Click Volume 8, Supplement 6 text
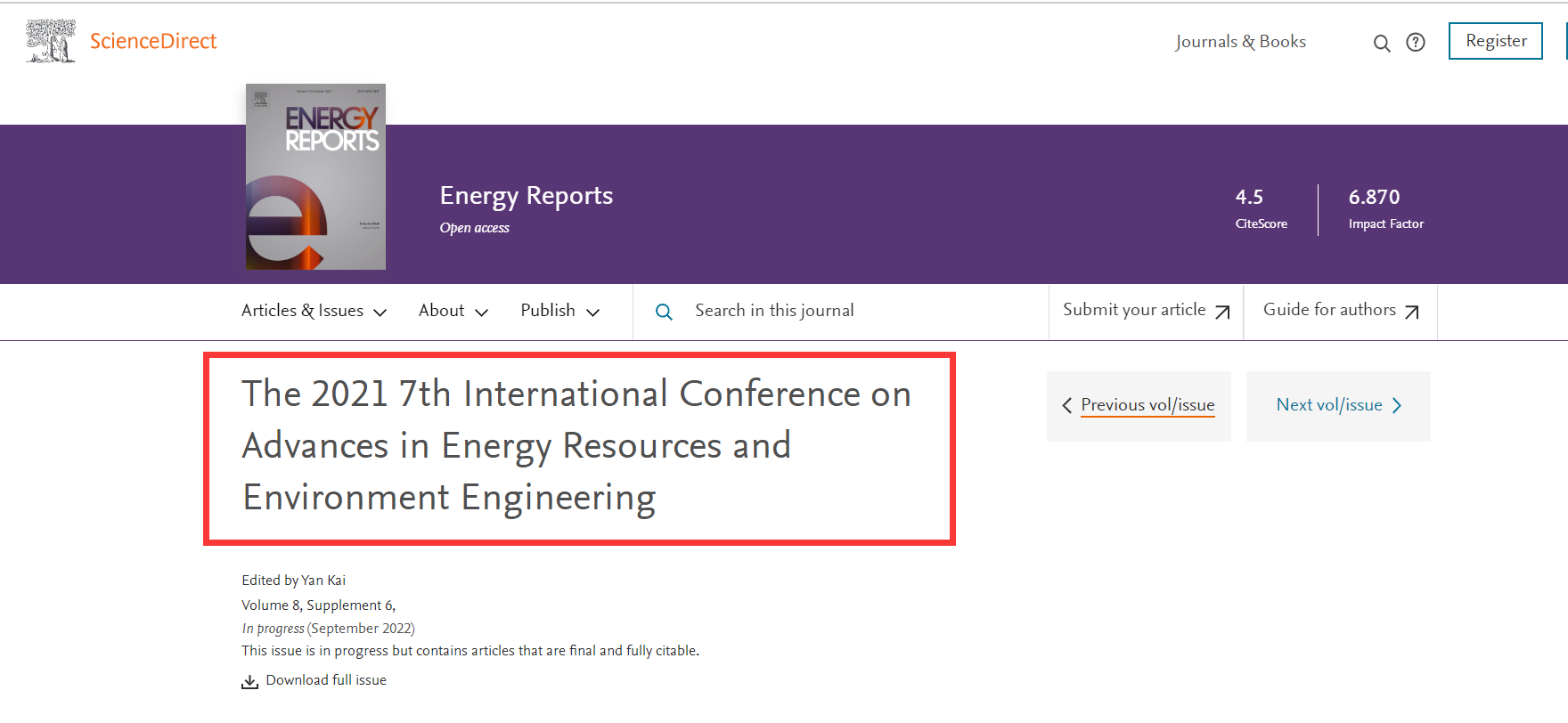 [x=318, y=605]
